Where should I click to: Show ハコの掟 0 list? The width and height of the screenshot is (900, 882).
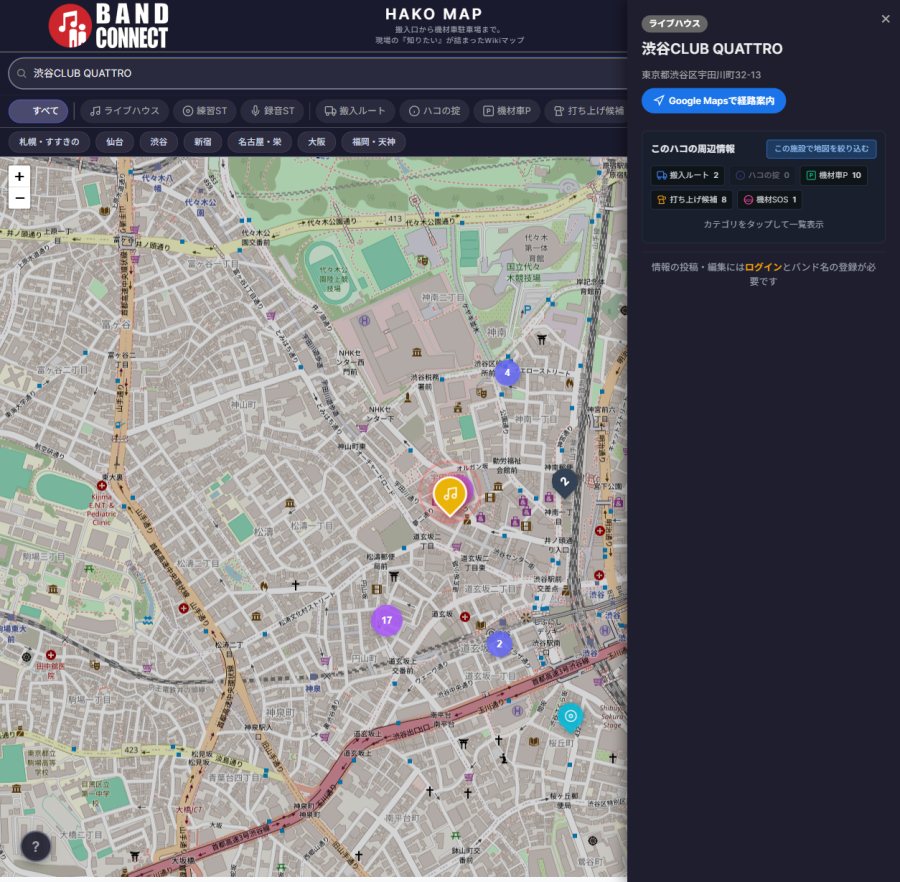point(763,176)
